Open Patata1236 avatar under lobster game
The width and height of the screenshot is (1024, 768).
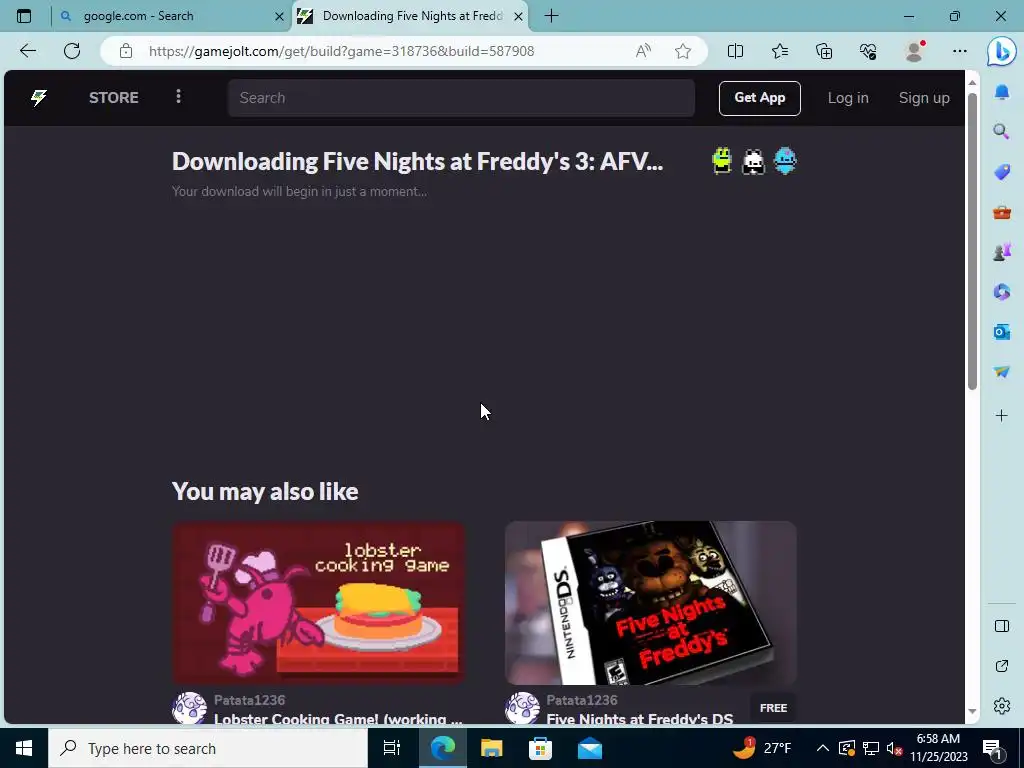click(x=189, y=708)
